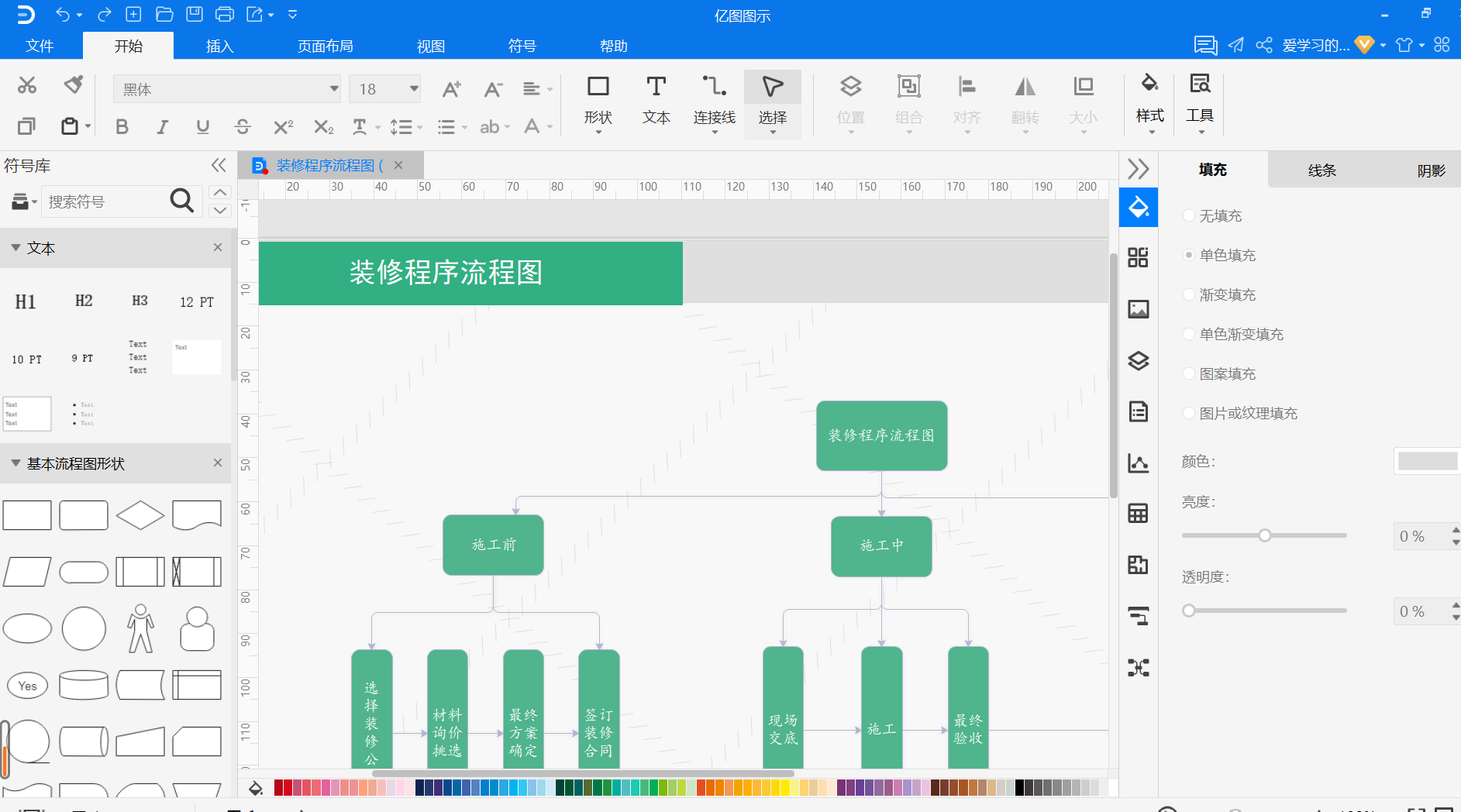The height and width of the screenshot is (812, 1461).
Task: Toggle Underline text formatting
Action: click(202, 126)
